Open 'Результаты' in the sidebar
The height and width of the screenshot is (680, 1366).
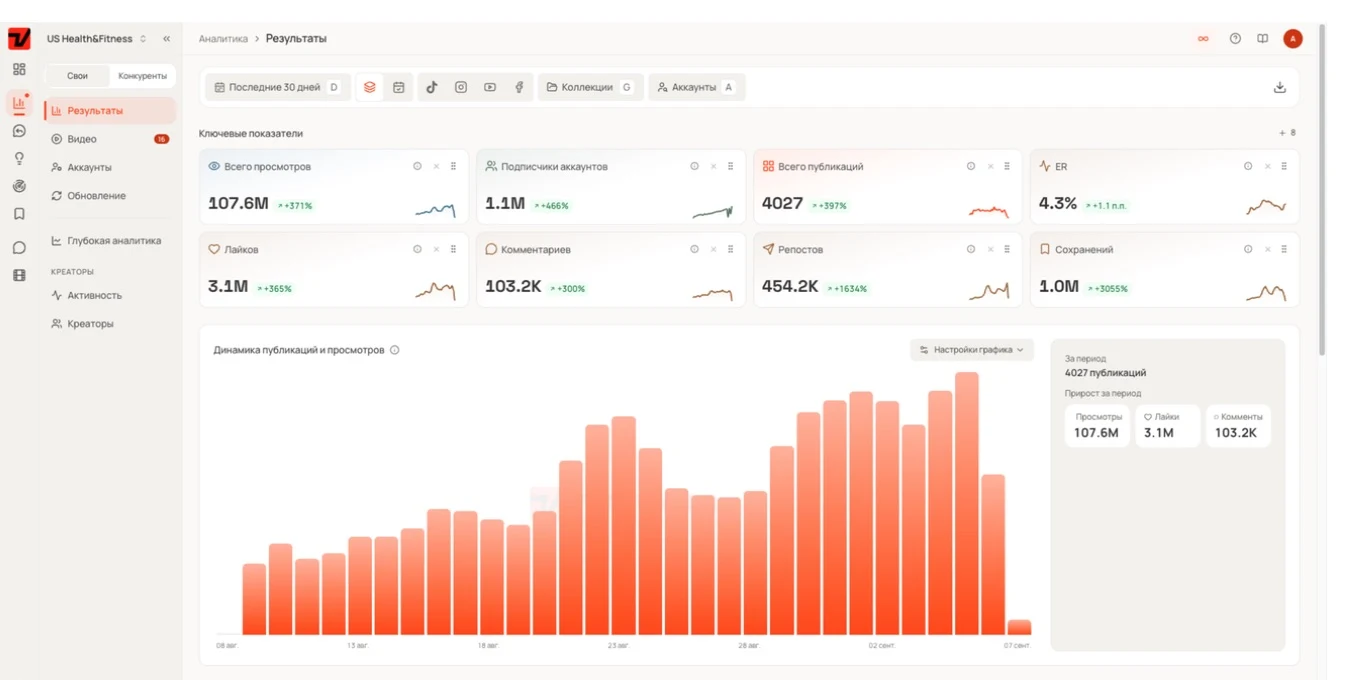pyautogui.click(x=110, y=110)
